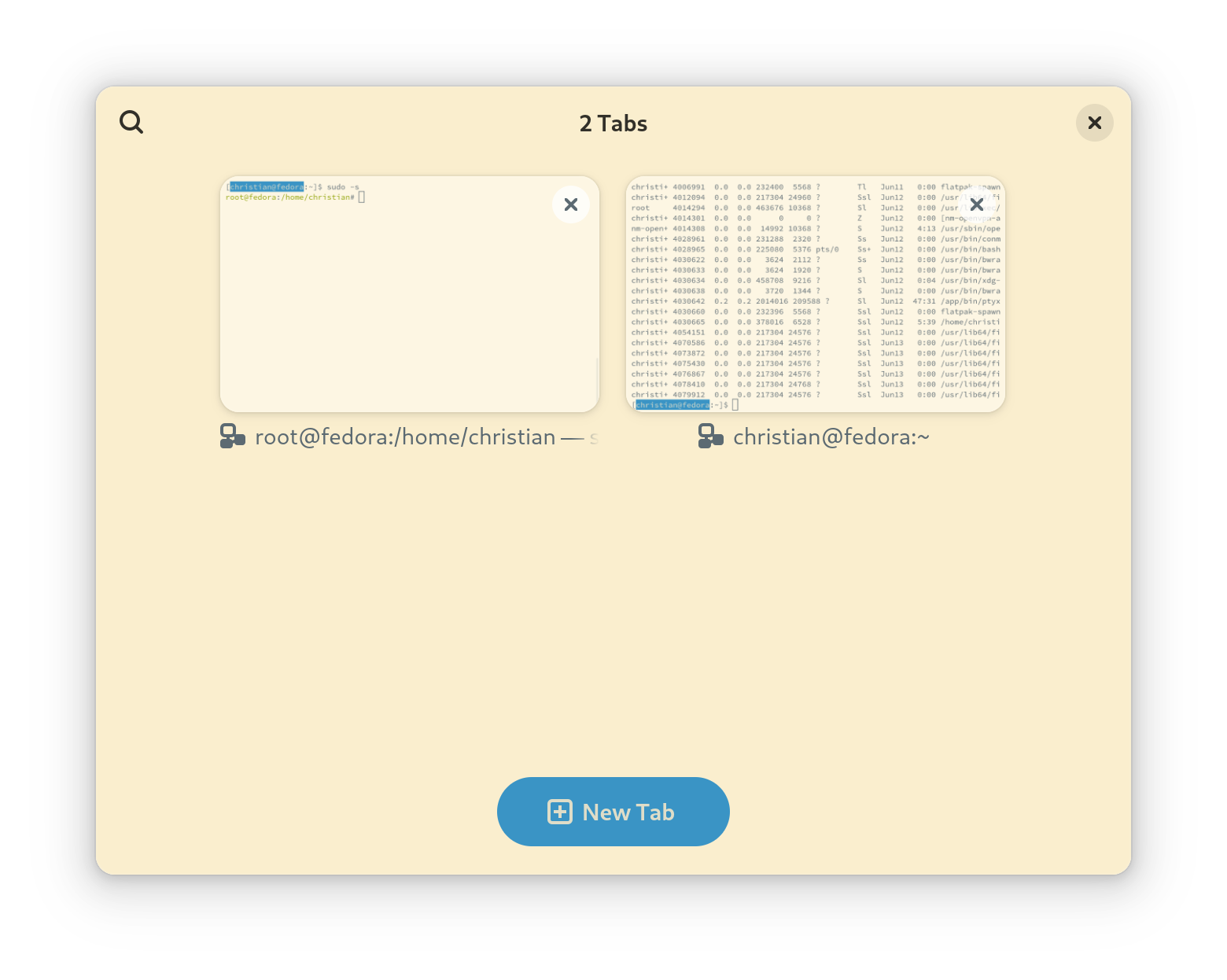Image resolution: width=1227 pixels, height=980 pixels.
Task: Click the terminal icon beside root@fedora title
Action: coord(233,437)
